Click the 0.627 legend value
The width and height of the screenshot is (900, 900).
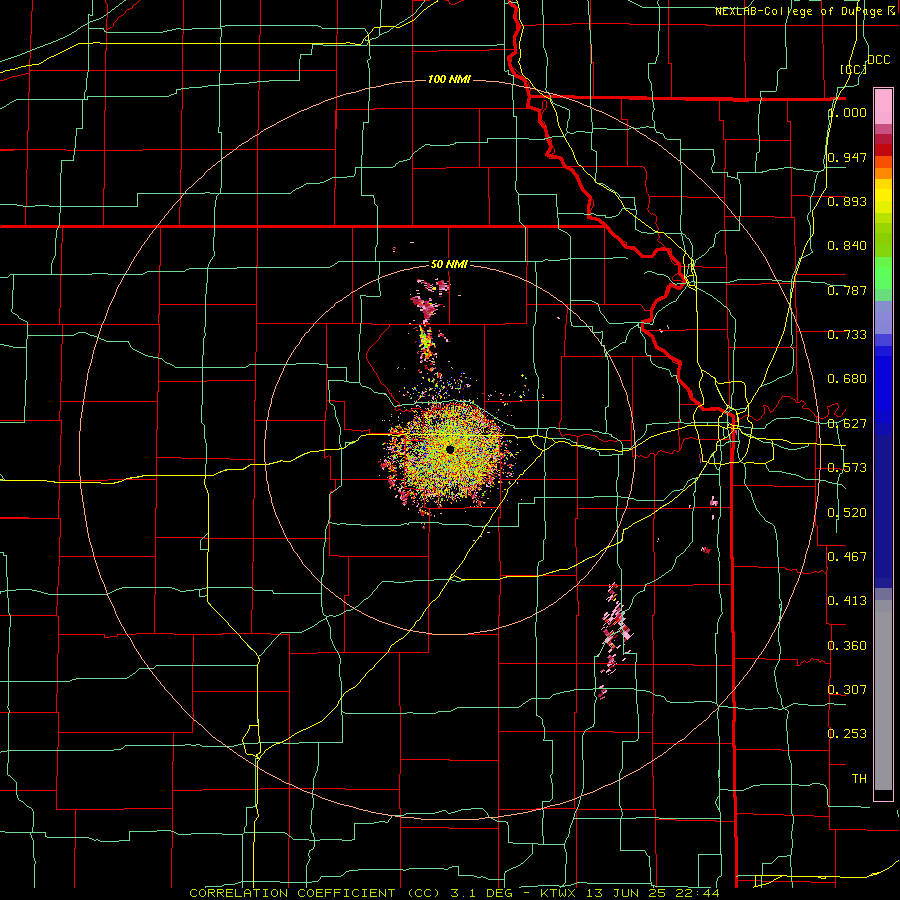[x=847, y=424]
